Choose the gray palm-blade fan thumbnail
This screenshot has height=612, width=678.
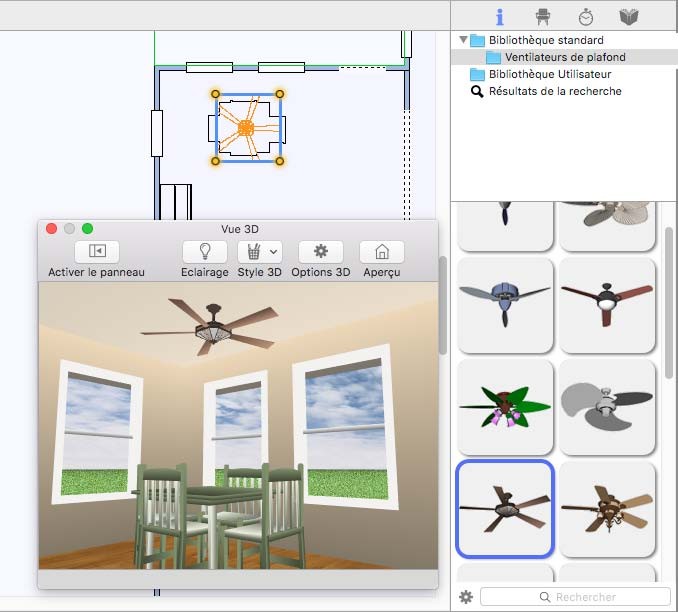[x=607, y=406]
